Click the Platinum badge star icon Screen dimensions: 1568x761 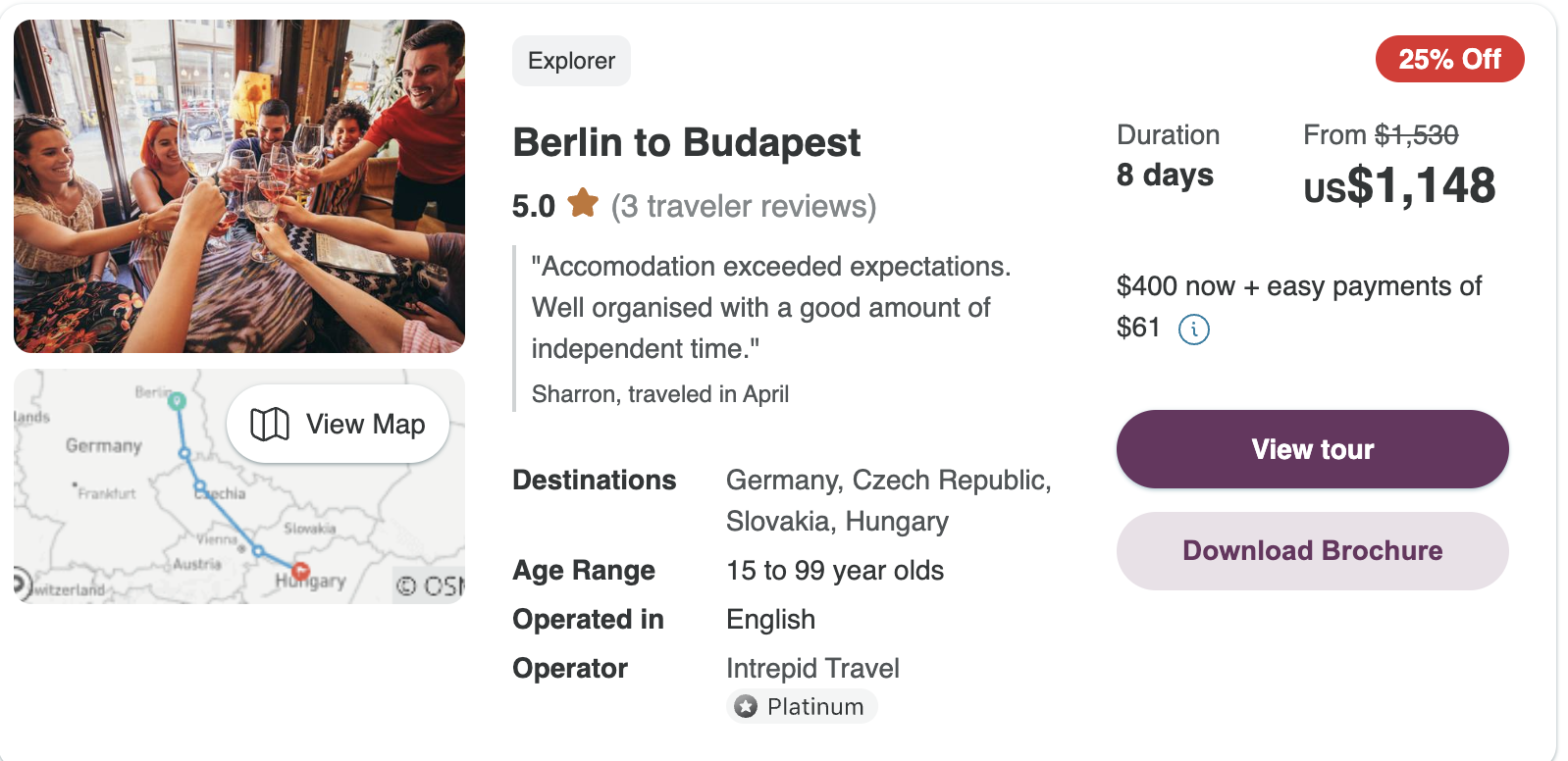747,706
